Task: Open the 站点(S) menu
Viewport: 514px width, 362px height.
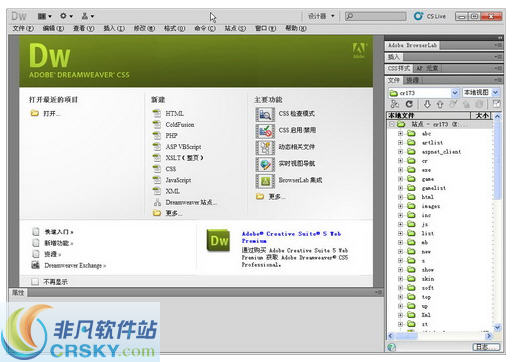Action: tap(235, 28)
